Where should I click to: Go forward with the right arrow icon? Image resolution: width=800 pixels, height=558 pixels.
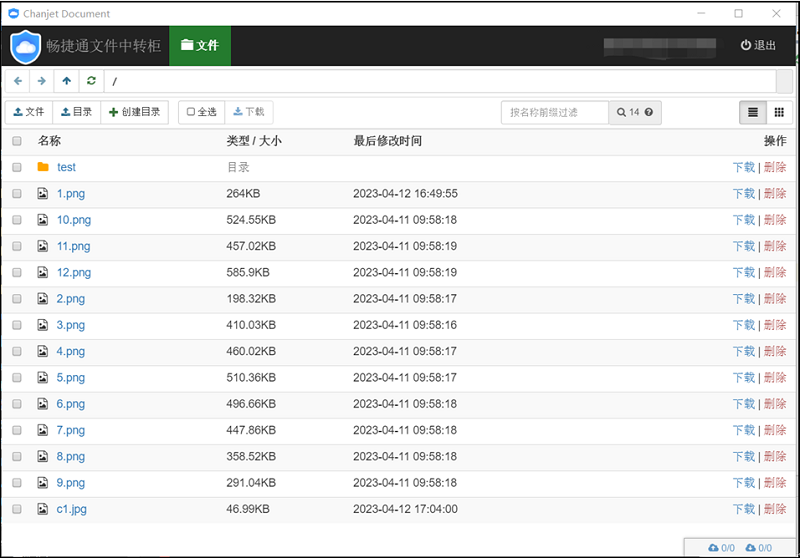coord(42,81)
